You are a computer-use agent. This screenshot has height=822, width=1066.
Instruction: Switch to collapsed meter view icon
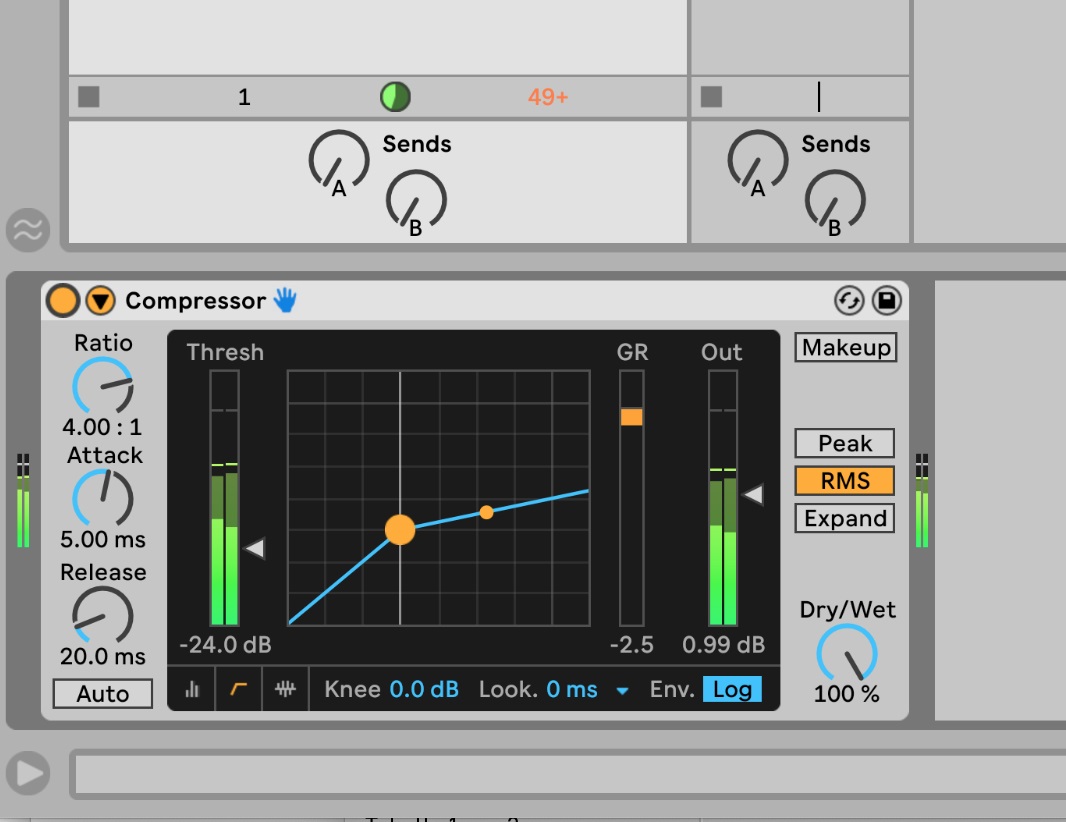pos(192,690)
